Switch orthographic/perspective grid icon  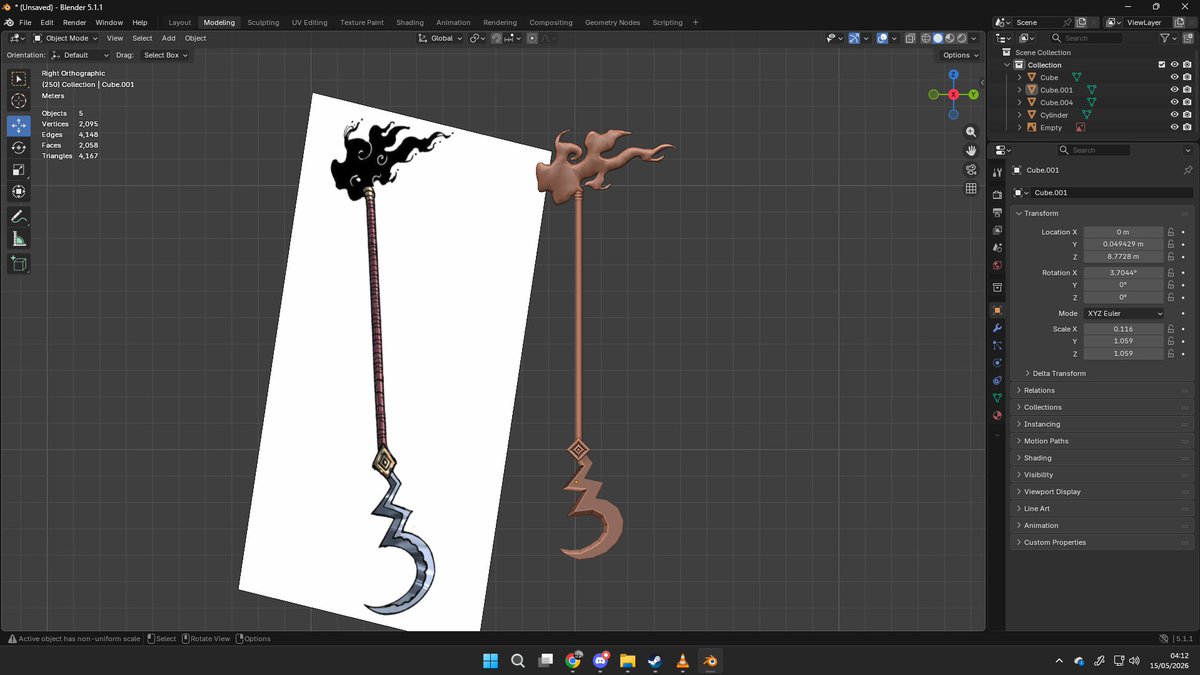[970, 189]
